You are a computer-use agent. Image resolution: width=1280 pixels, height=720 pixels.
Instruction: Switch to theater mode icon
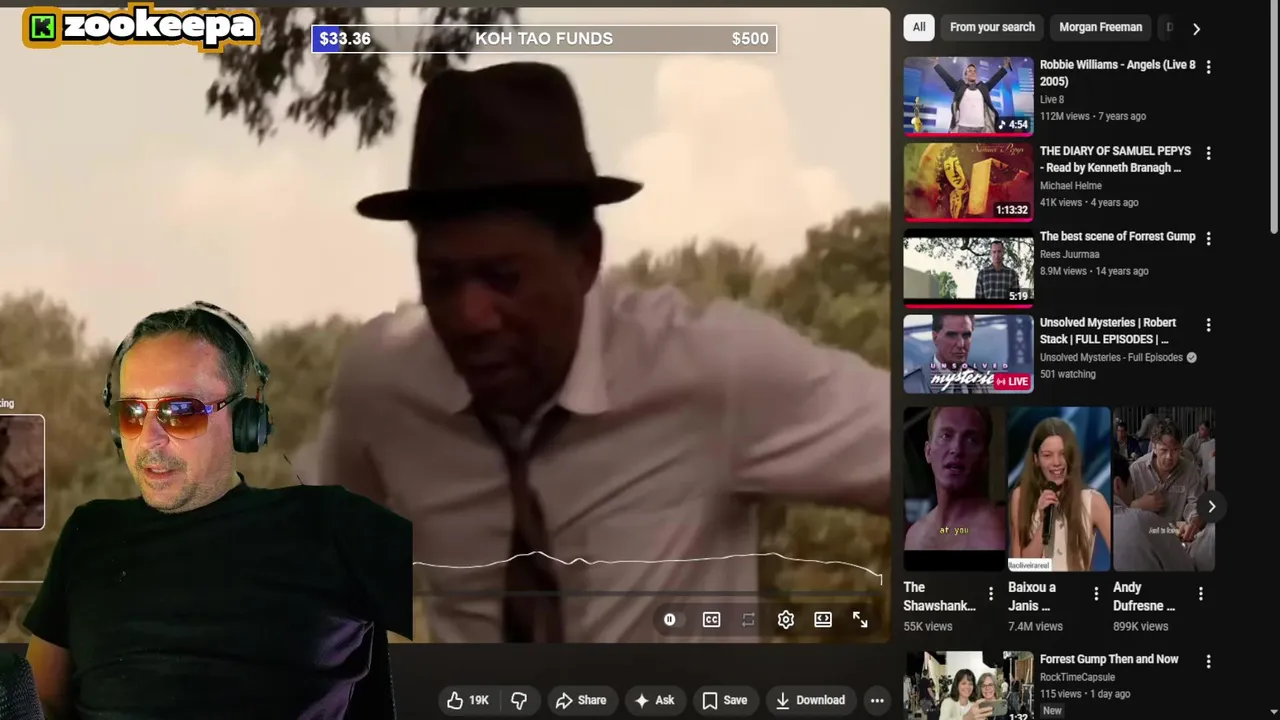[823, 620]
